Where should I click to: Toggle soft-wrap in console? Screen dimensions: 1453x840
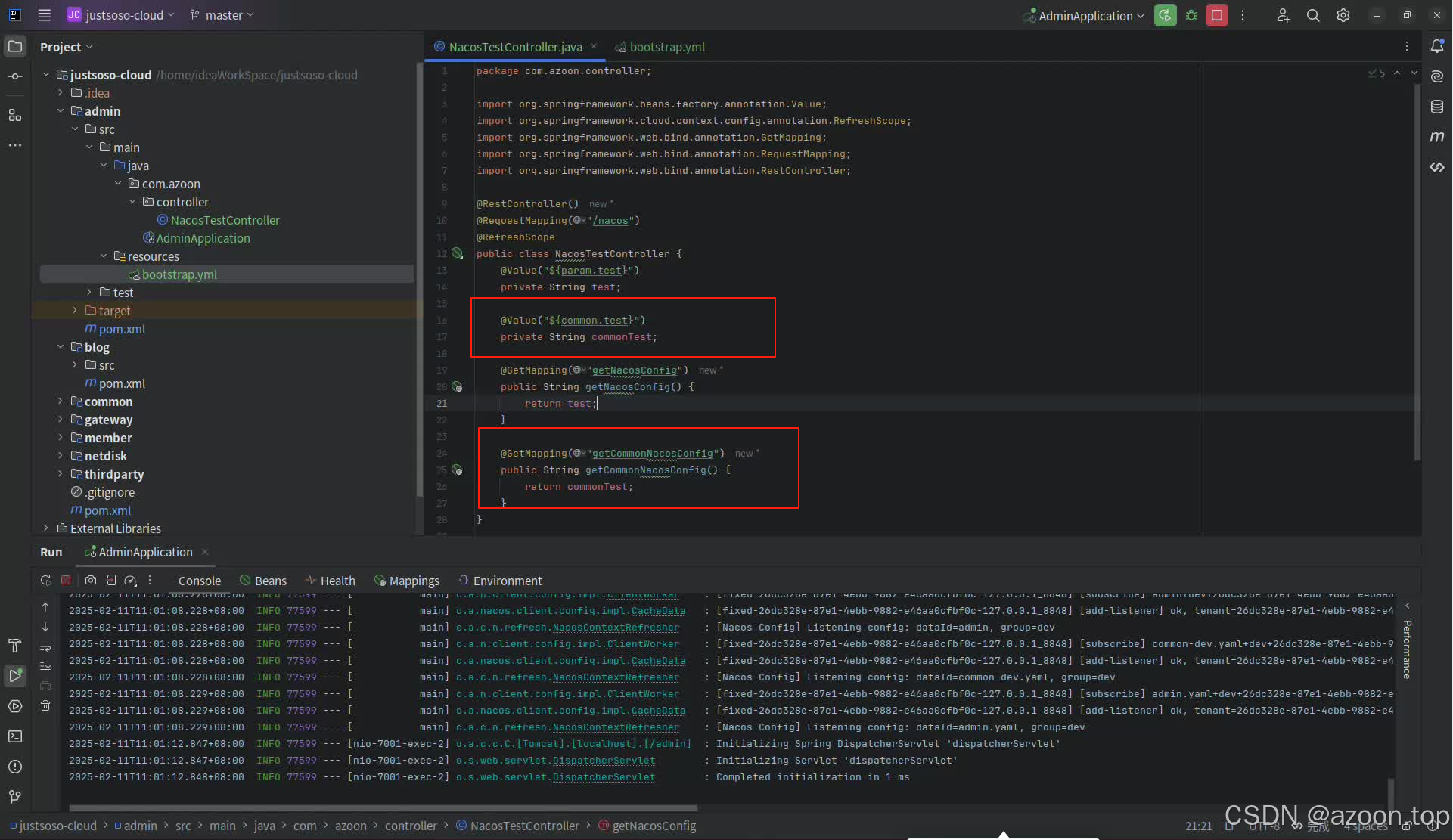[45, 646]
